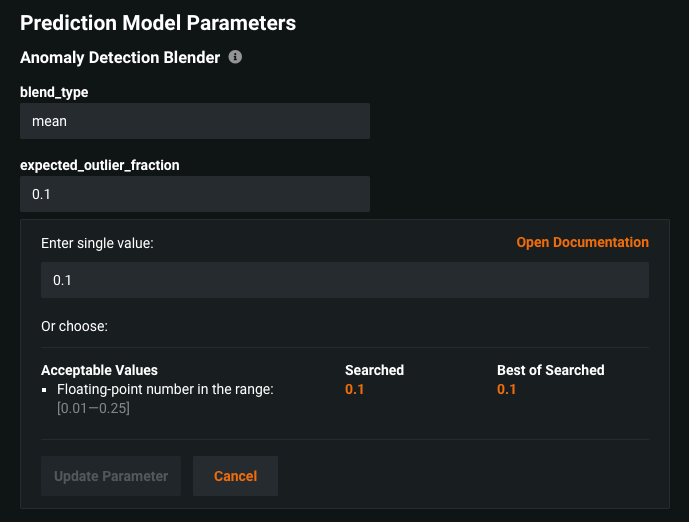Click the Best of Searched column header

pos(550,370)
